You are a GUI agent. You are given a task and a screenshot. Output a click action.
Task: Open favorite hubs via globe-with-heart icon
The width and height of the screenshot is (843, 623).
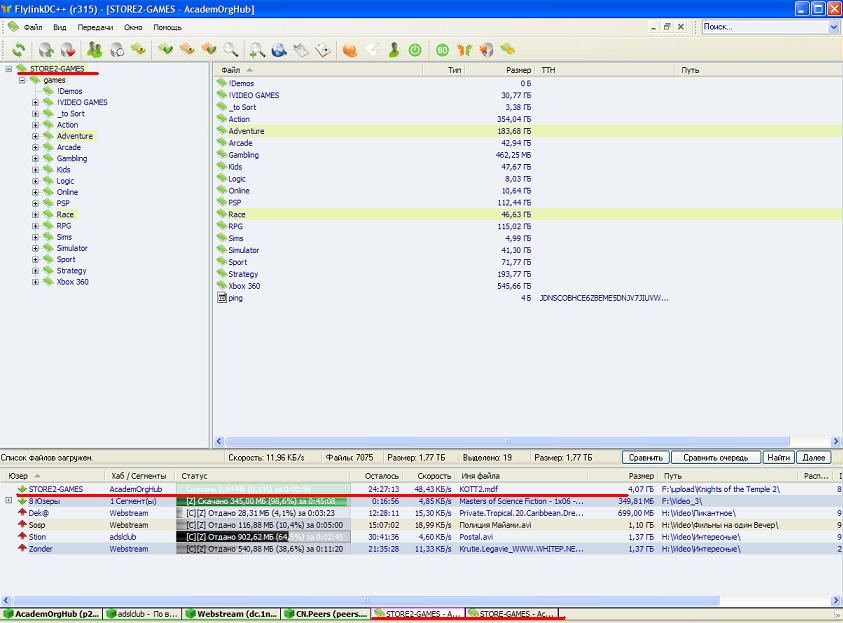pos(68,50)
